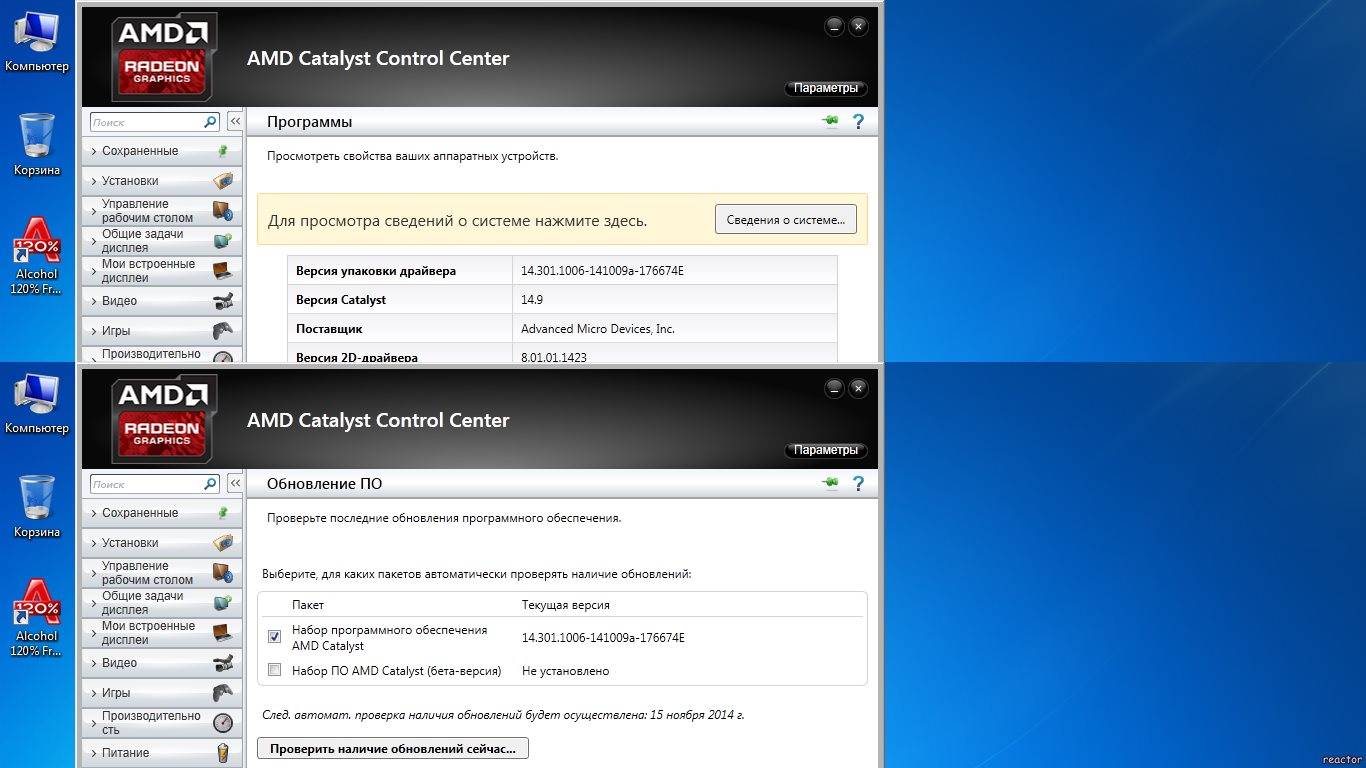
Task: Click the Сведения о системе... button
Action: pyautogui.click(x=786, y=220)
